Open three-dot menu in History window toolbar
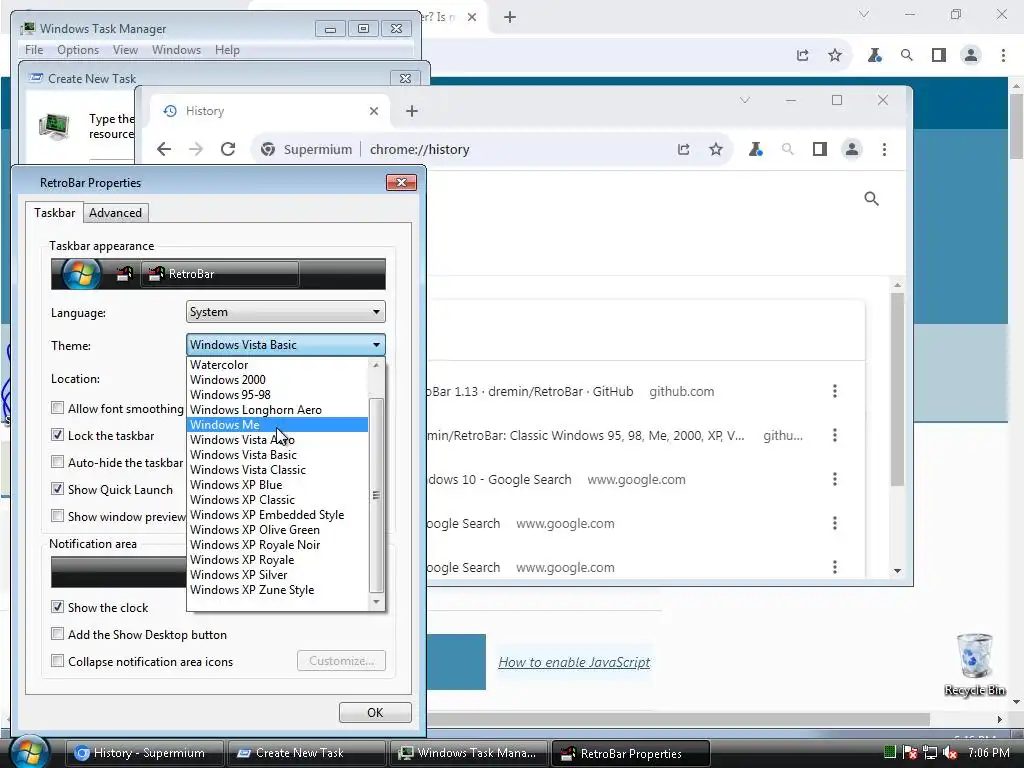The height and width of the screenshot is (768, 1024). click(884, 150)
